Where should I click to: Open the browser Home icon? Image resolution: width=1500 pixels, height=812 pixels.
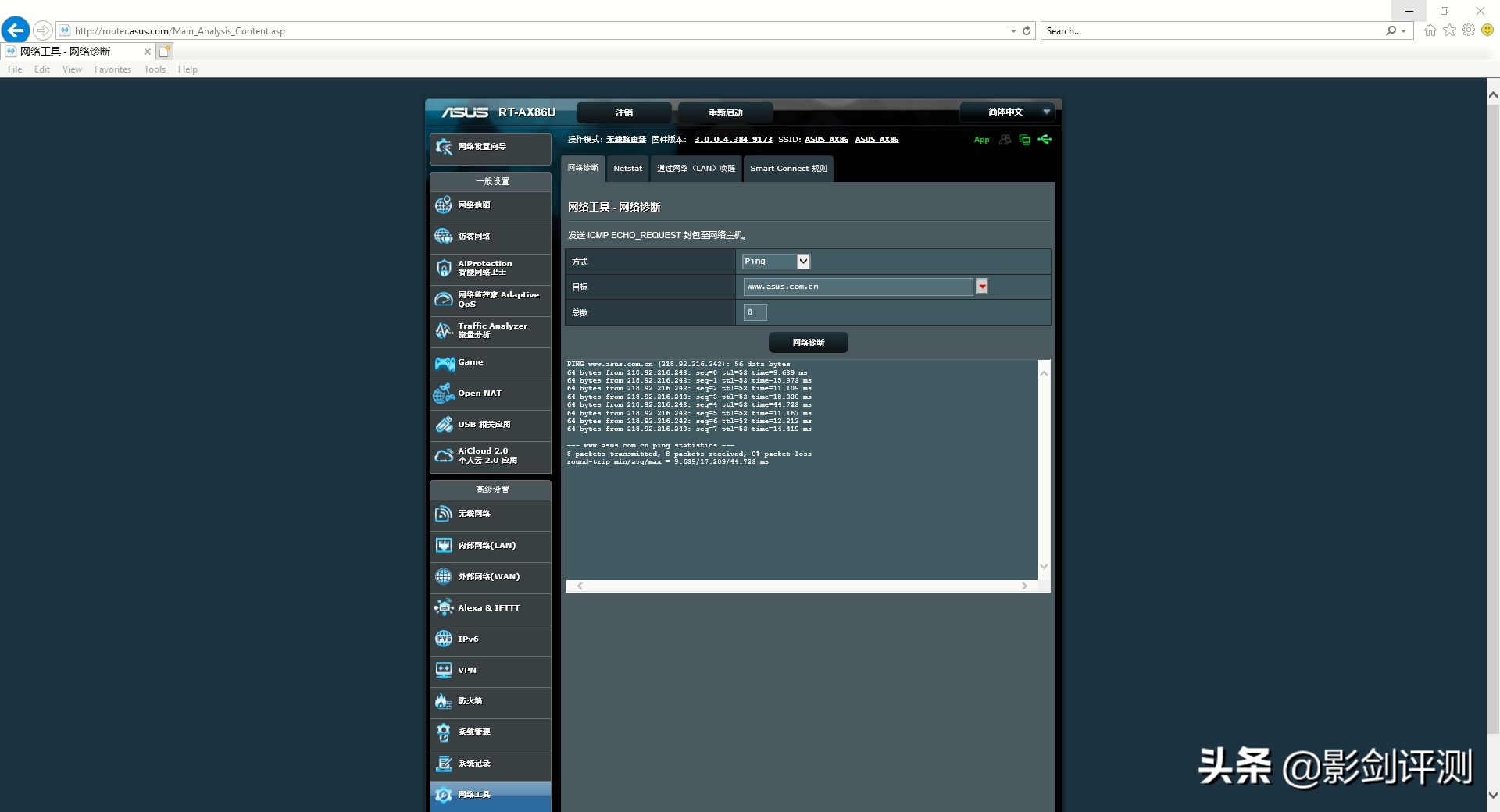pos(1430,30)
